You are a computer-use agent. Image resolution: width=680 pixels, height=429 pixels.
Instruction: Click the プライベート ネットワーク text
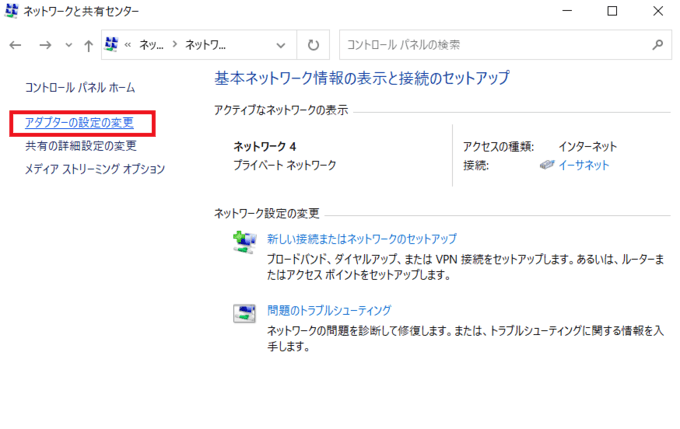[x=285, y=165]
